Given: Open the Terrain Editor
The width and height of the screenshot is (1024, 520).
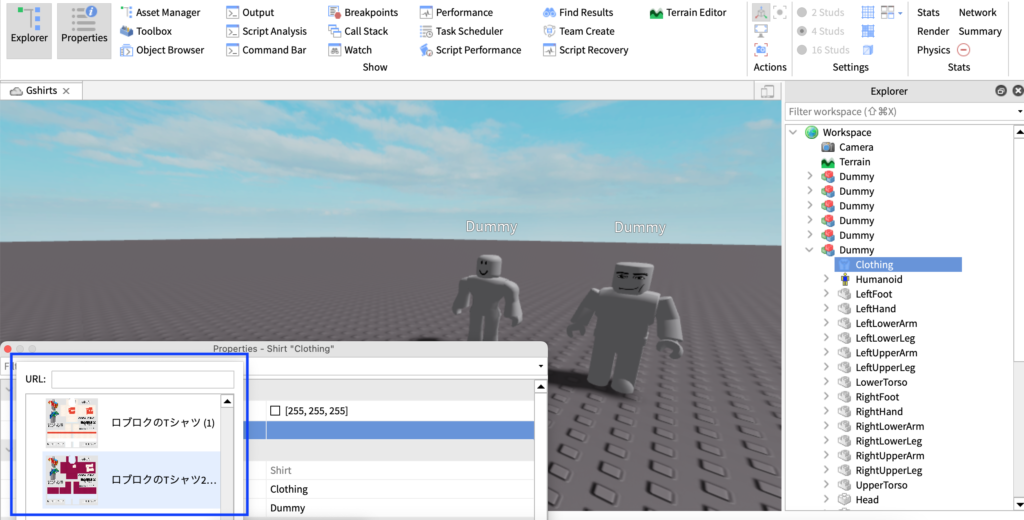Looking at the screenshot, I should (x=688, y=12).
